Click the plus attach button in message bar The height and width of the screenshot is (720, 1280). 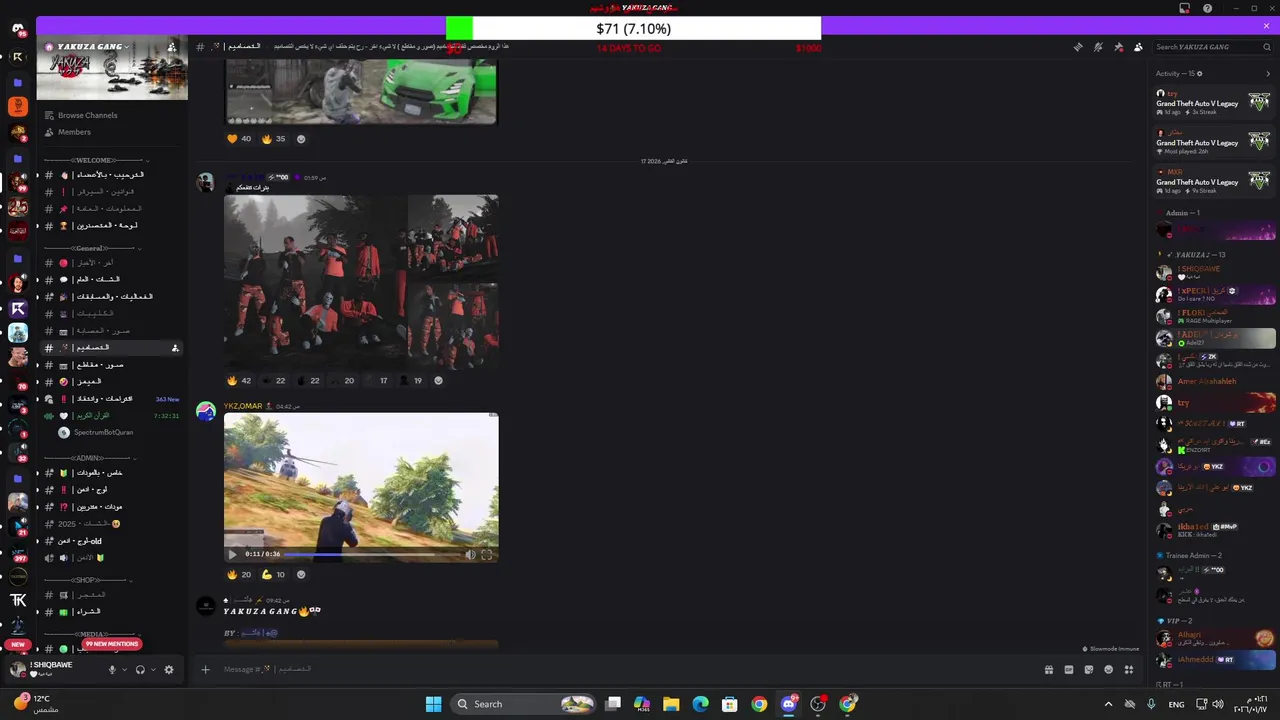205,670
